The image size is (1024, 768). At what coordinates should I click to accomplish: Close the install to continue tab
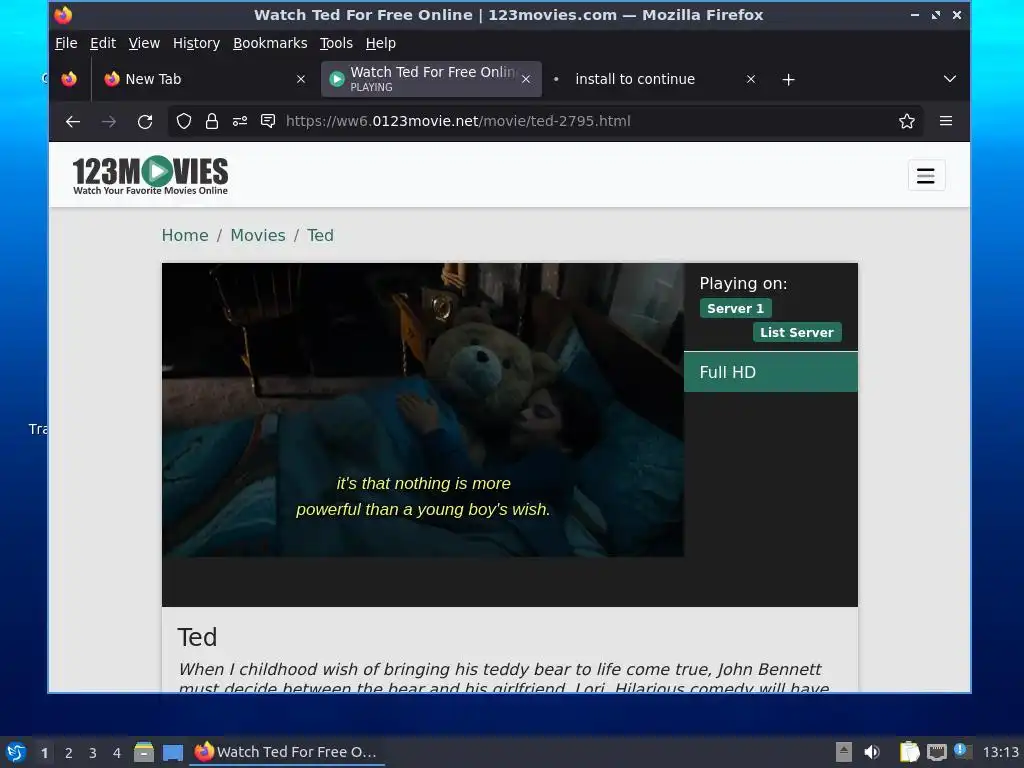[751, 79]
